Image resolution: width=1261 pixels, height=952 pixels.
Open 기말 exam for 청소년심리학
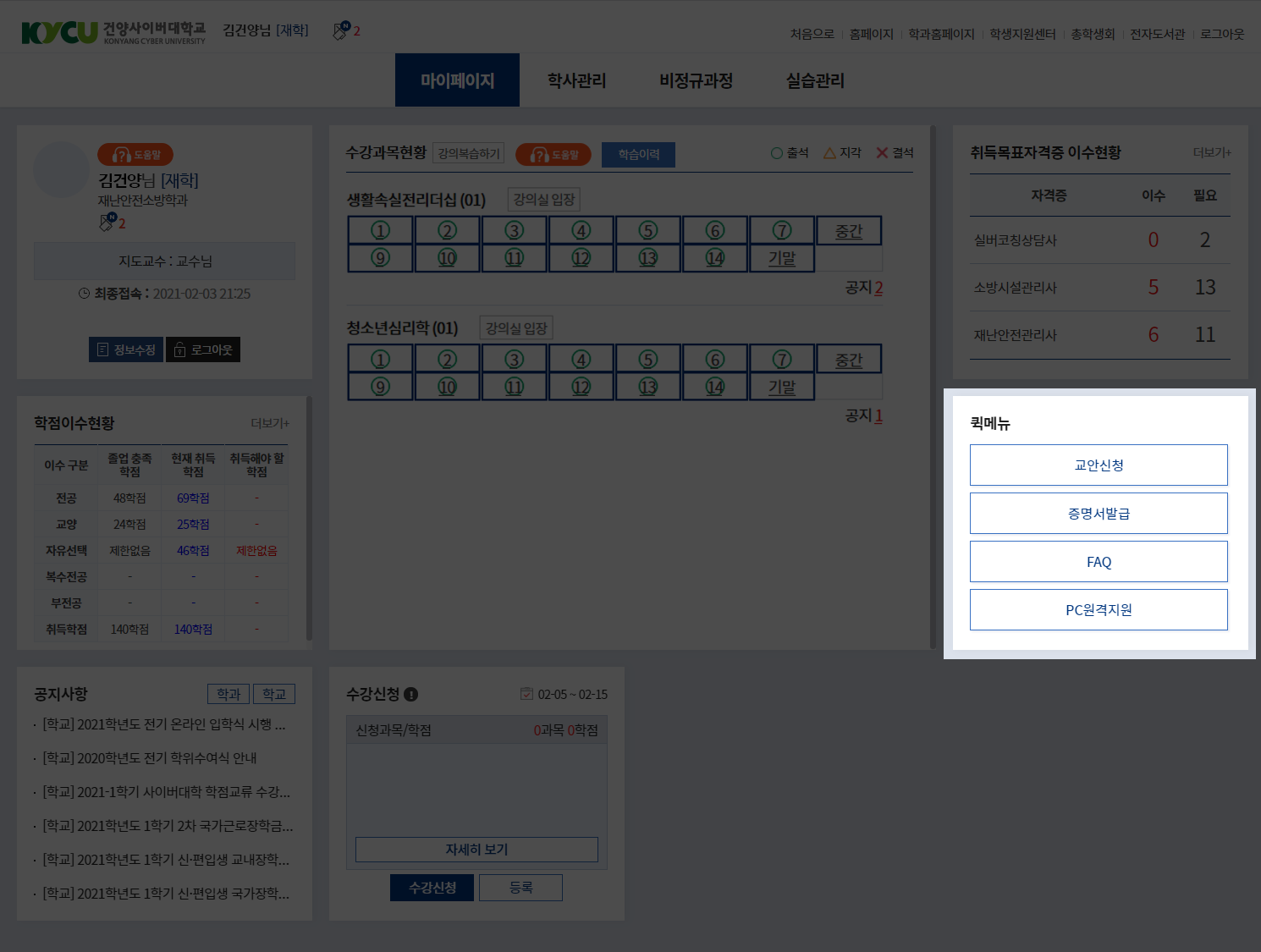point(782,386)
